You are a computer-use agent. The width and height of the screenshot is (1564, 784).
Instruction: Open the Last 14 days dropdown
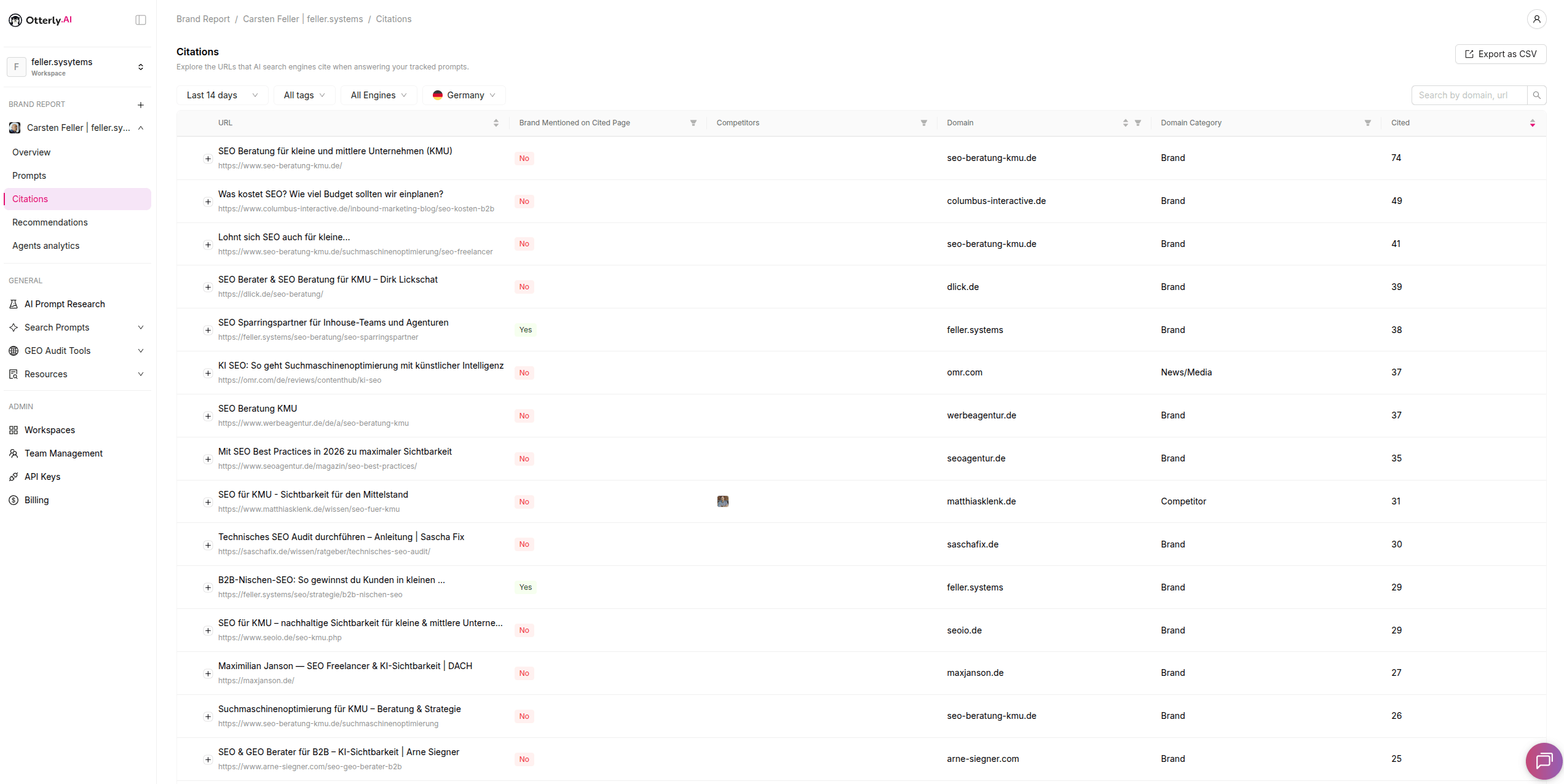(x=223, y=95)
